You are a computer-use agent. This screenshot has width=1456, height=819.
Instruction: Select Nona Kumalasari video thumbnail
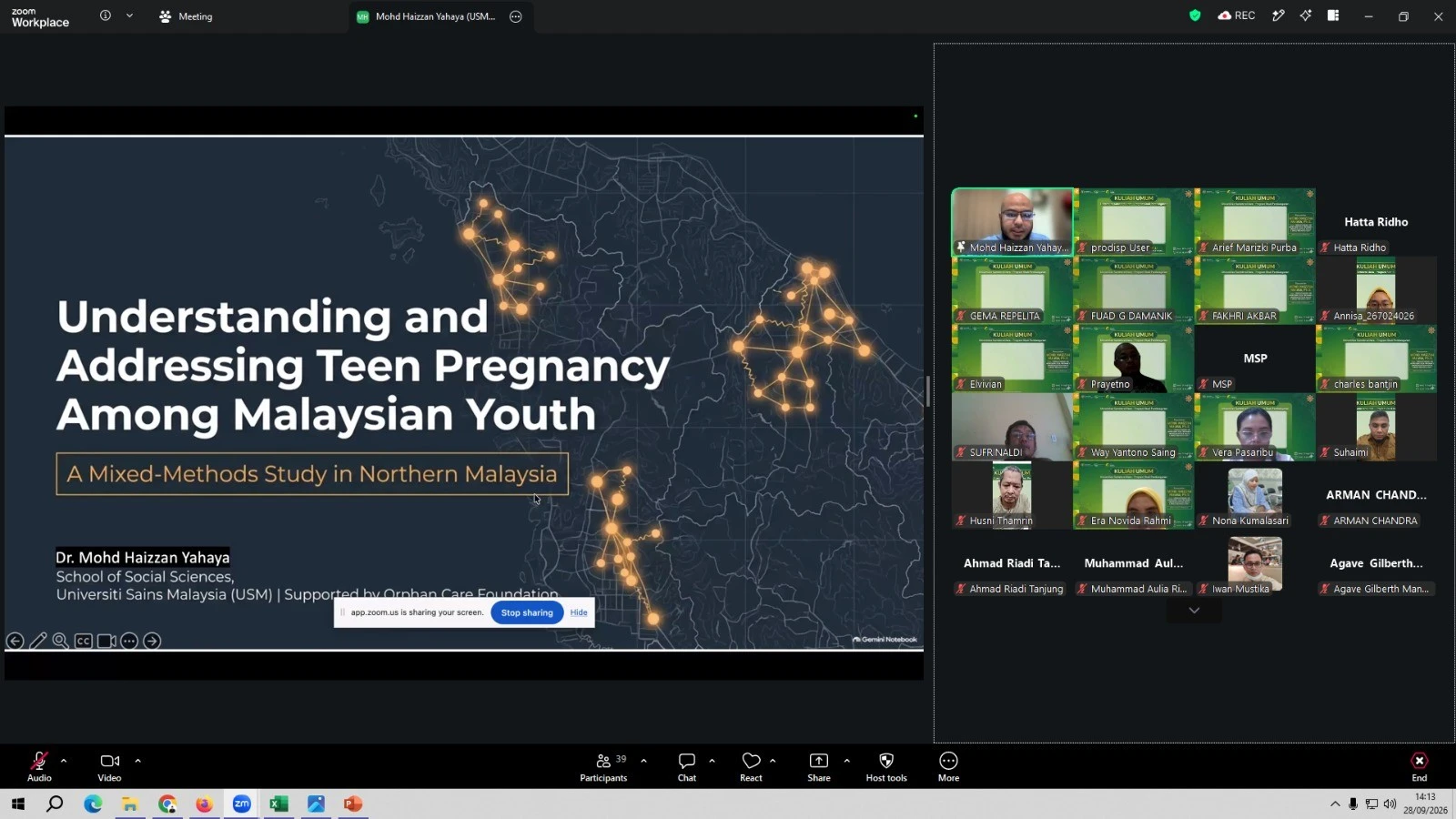click(1255, 495)
